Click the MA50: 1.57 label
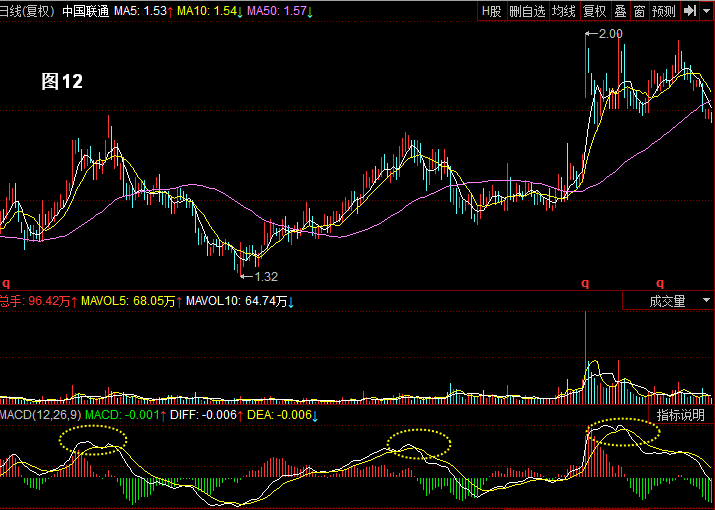Image resolution: width=715 pixels, height=510 pixels. tap(280, 11)
